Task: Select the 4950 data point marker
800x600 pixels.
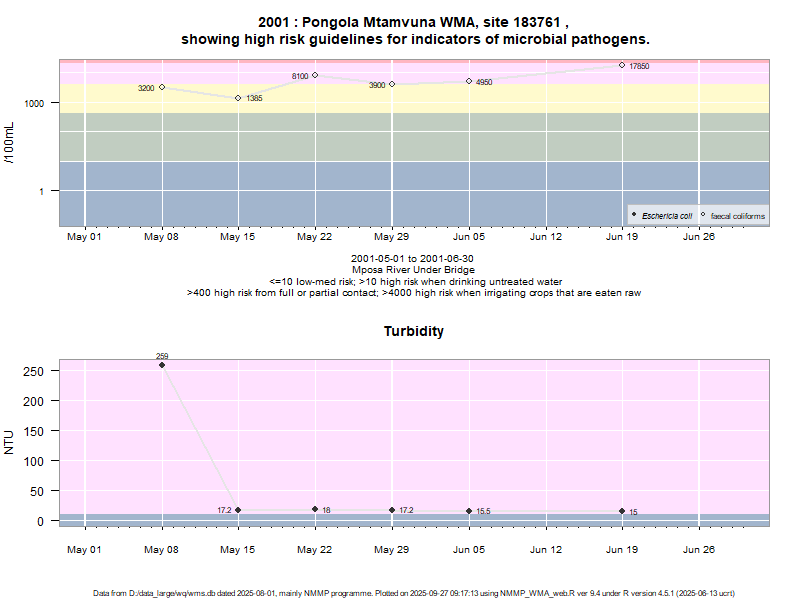Action: click(468, 81)
